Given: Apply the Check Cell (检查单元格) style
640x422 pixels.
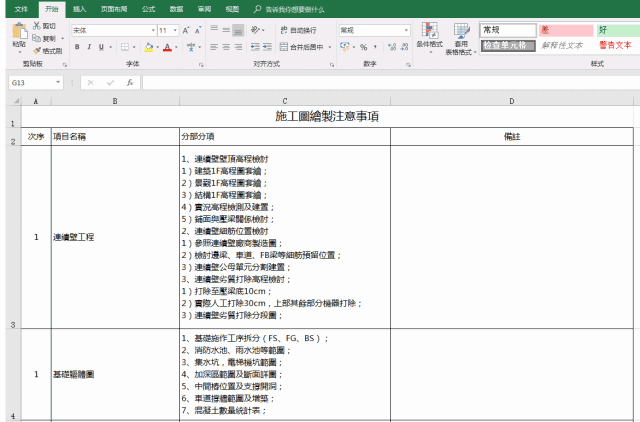Looking at the screenshot, I should pyautogui.click(x=507, y=45).
